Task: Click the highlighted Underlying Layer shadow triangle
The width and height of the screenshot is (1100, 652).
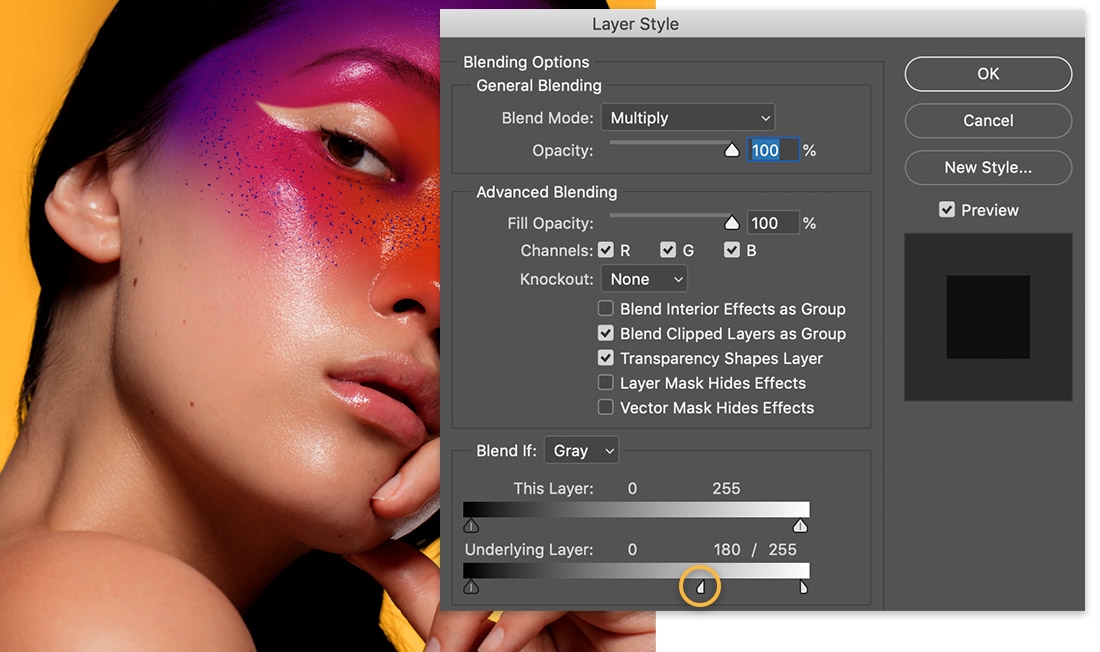Action: point(699,587)
